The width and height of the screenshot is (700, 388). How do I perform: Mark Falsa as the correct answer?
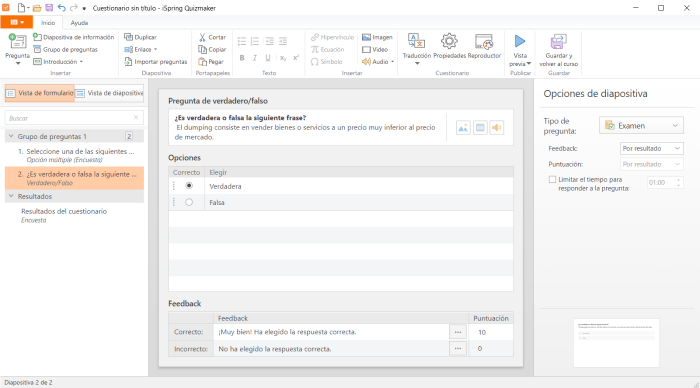click(x=189, y=202)
